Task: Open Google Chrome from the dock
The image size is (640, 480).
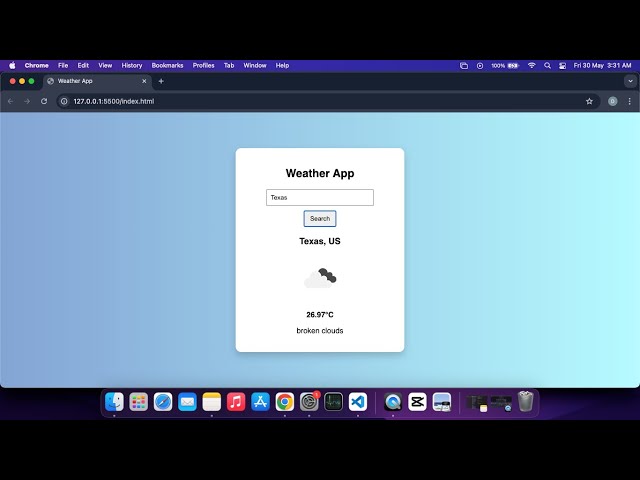Action: tap(284, 402)
